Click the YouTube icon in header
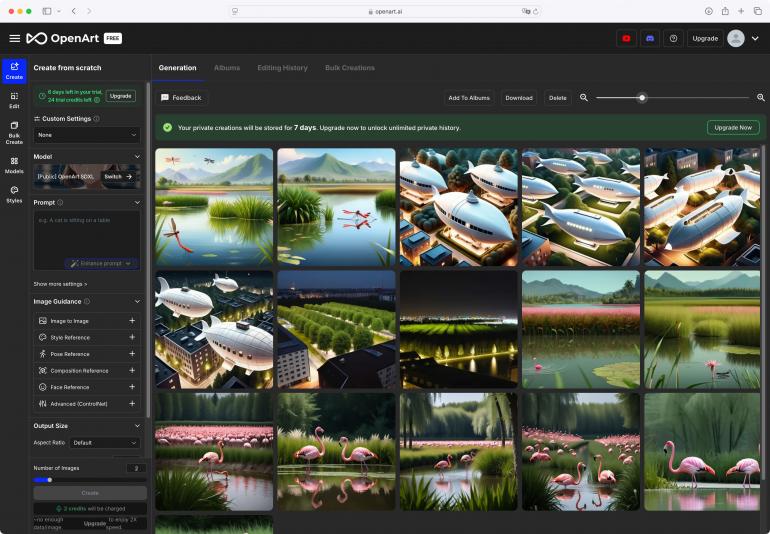The width and height of the screenshot is (770, 534). [626, 38]
